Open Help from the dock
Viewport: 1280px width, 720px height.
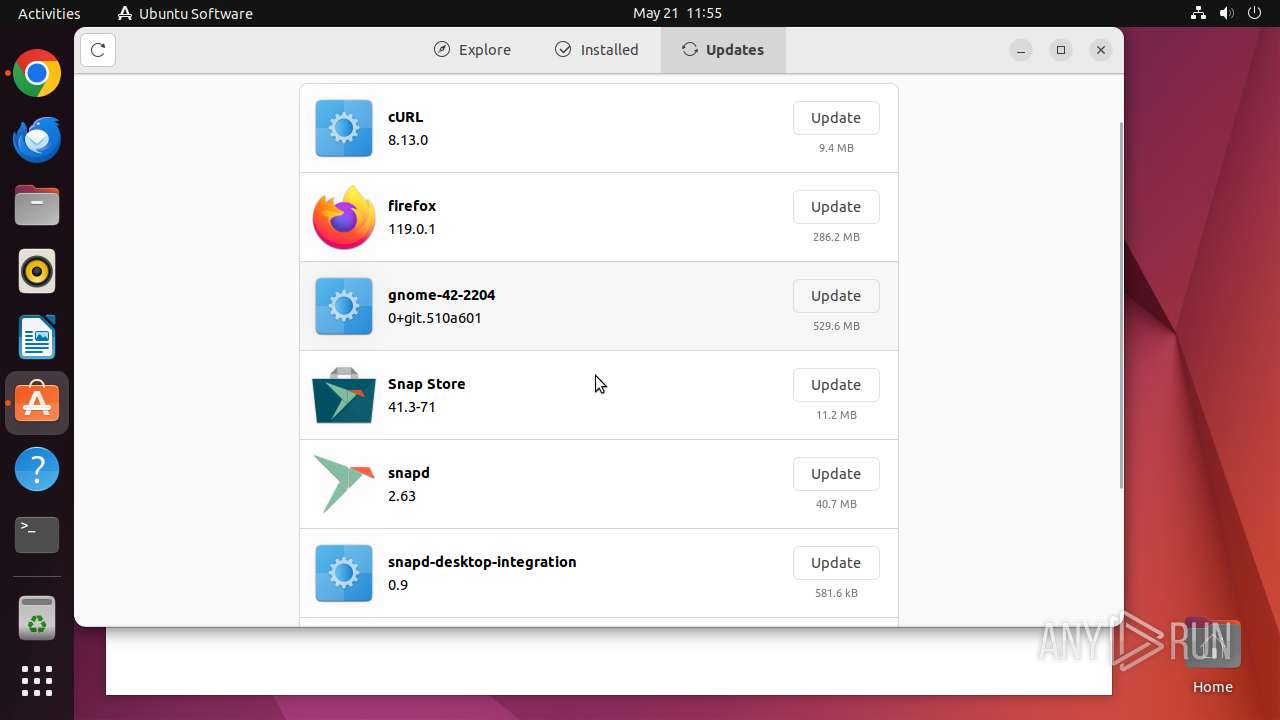click(37, 469)
